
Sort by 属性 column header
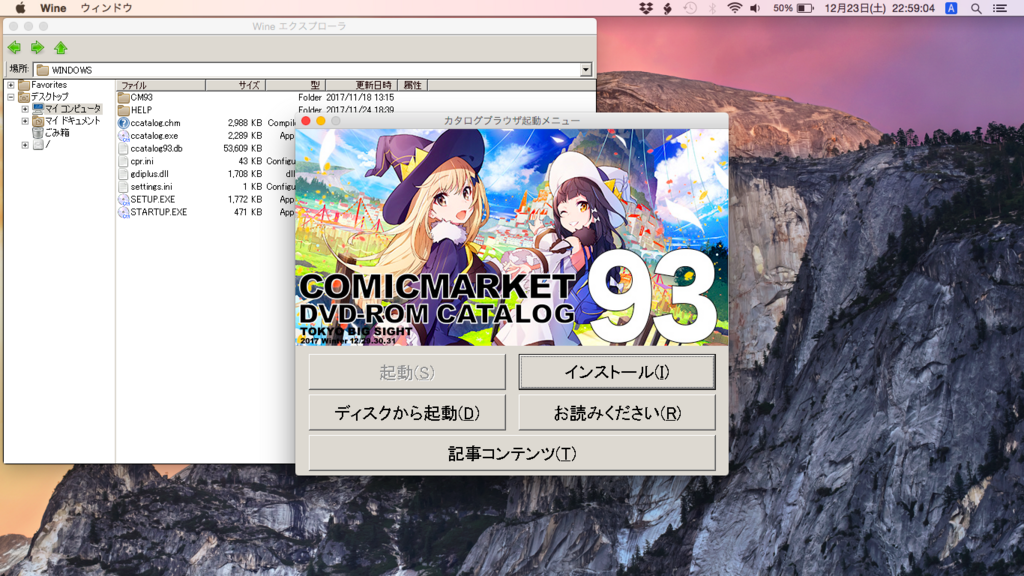[x=412, y=85]
